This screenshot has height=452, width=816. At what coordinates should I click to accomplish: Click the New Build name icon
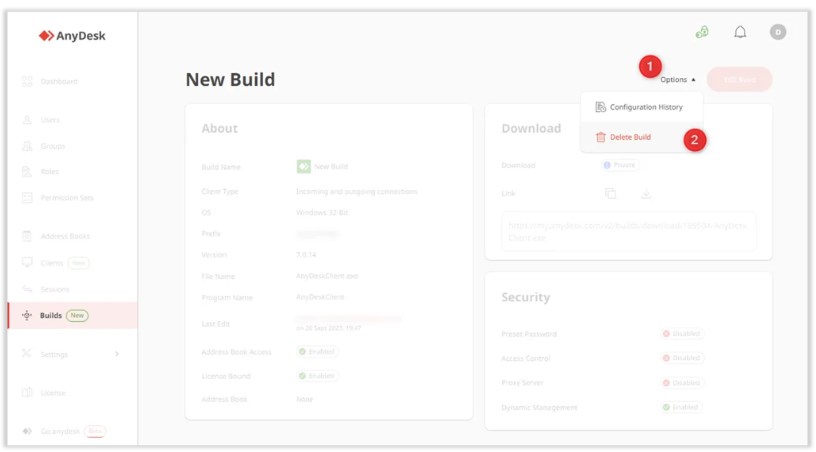(303, 166)
